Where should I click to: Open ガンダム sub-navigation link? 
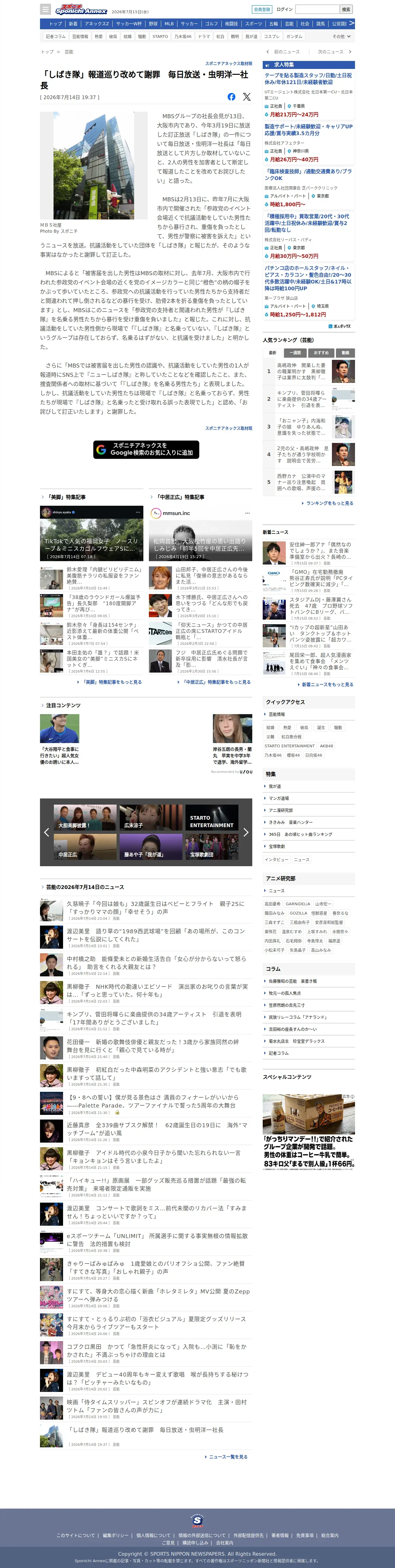point(294,37)
